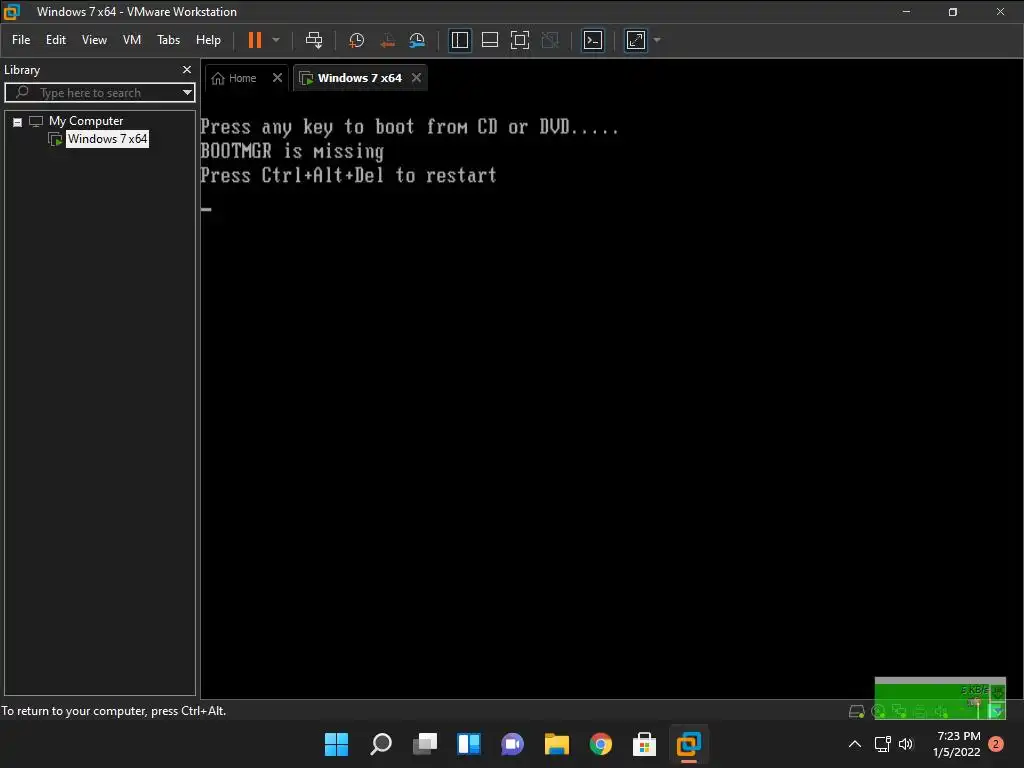Viewport: 1024px width, 768px height.
Task: Click the VMware Workstation title bar icon
Action: 12,12
